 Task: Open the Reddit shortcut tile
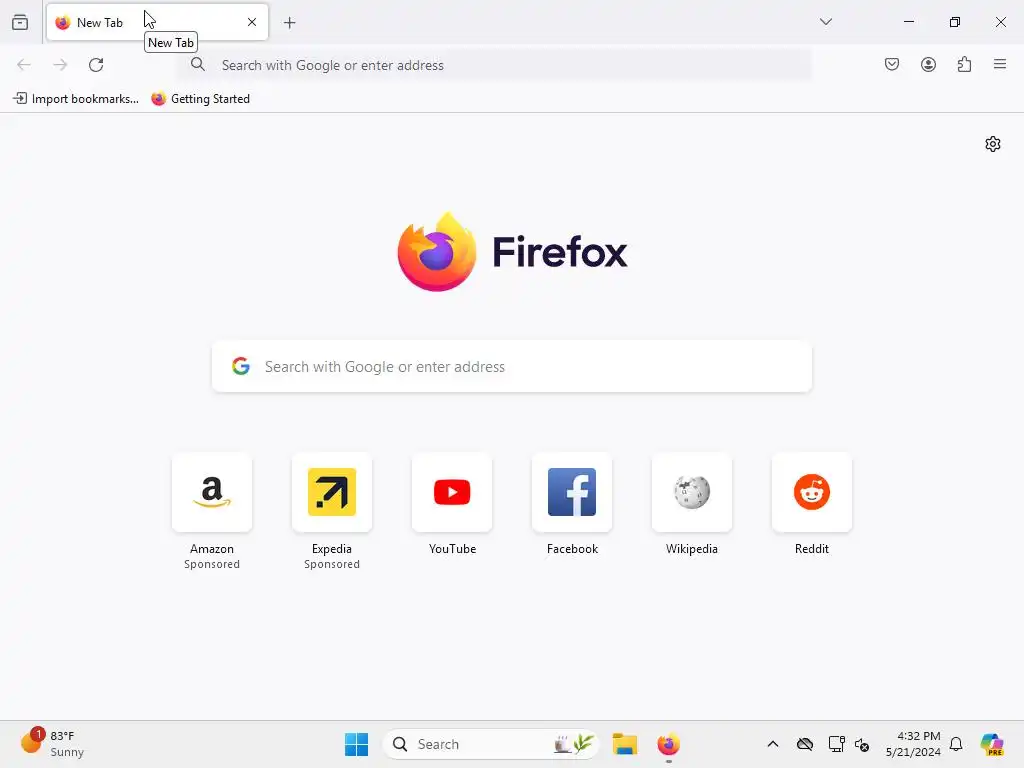pyautogui.click(x=812, y=492)
